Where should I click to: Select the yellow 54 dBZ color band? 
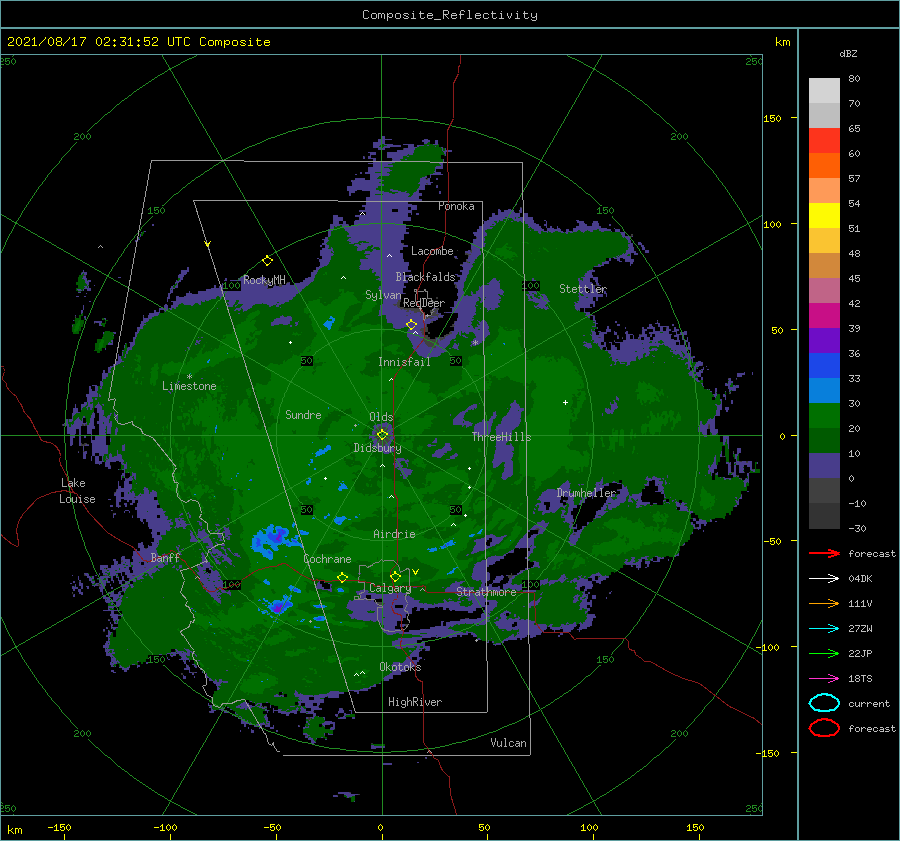(x=824, y=215)
